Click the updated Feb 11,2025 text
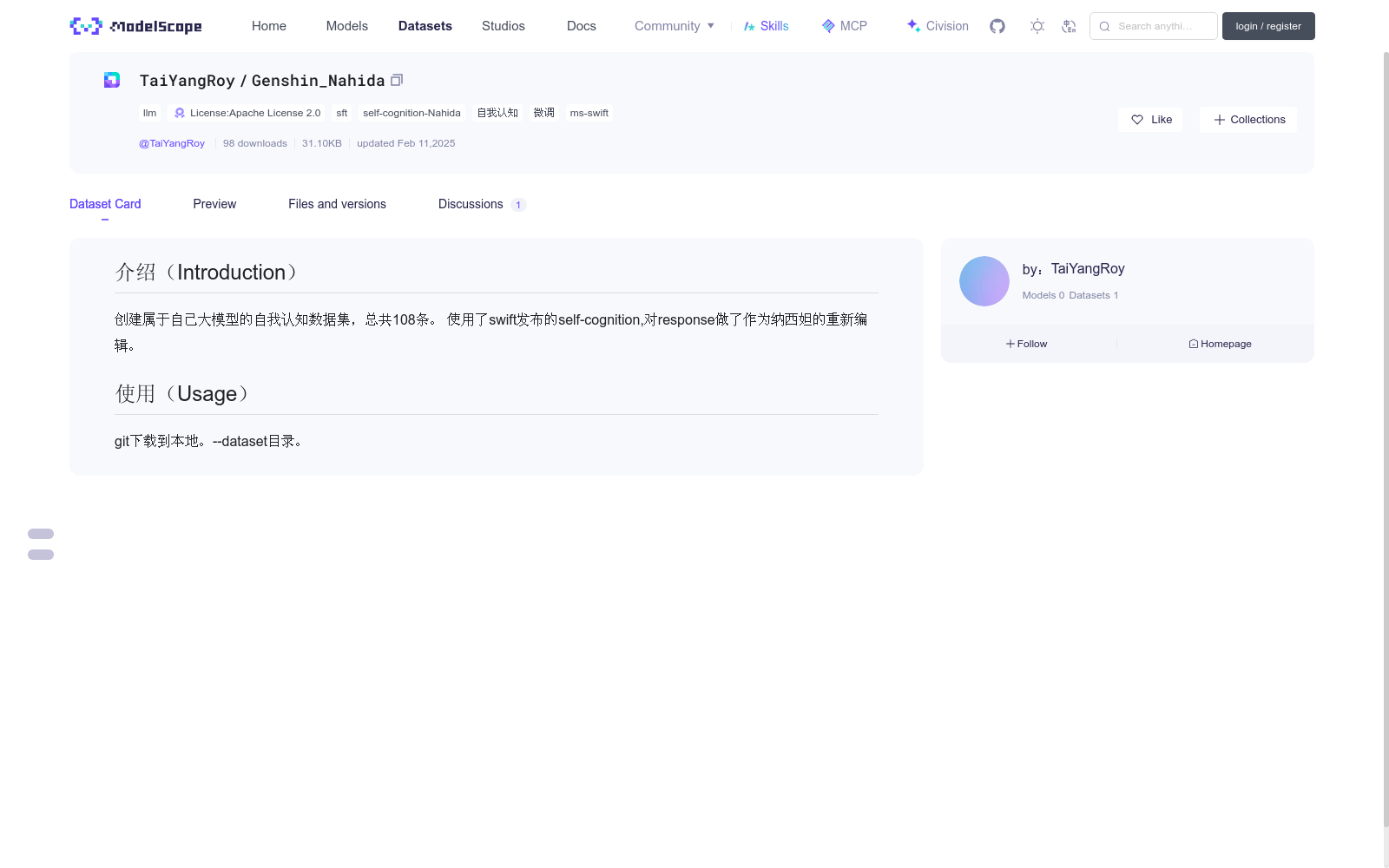 pos(406,143)
